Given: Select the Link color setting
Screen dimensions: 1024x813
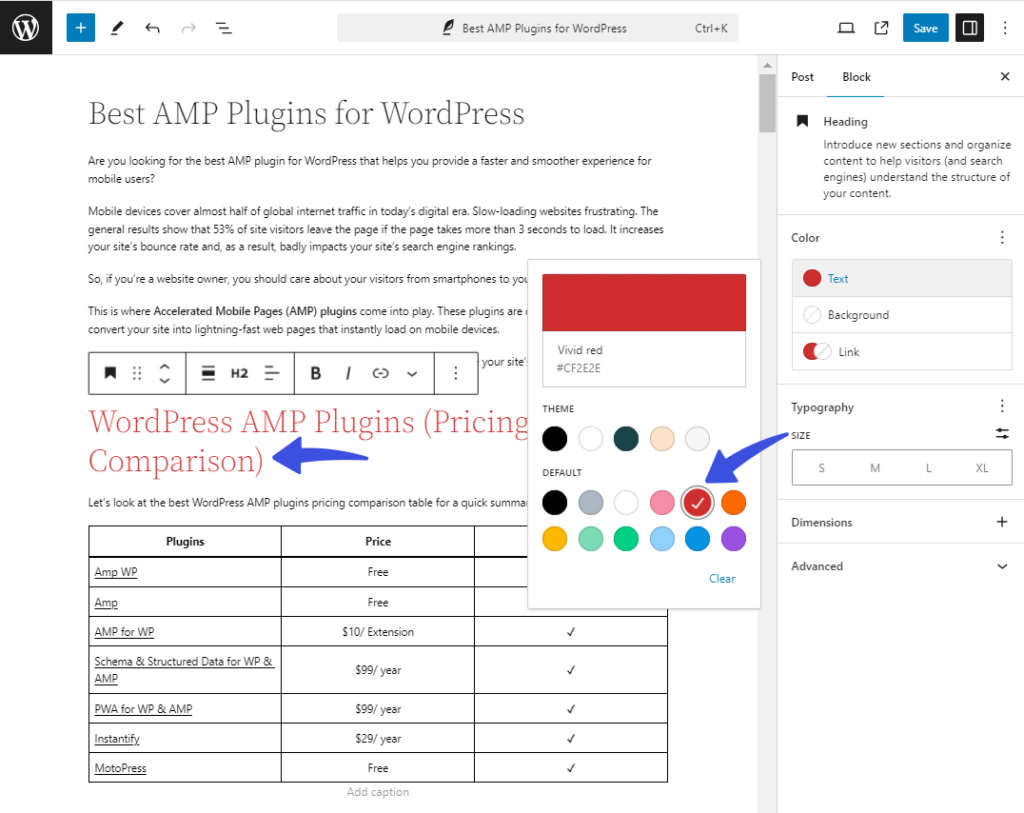Looking at the screenshot, I should [x=902, y=351].
